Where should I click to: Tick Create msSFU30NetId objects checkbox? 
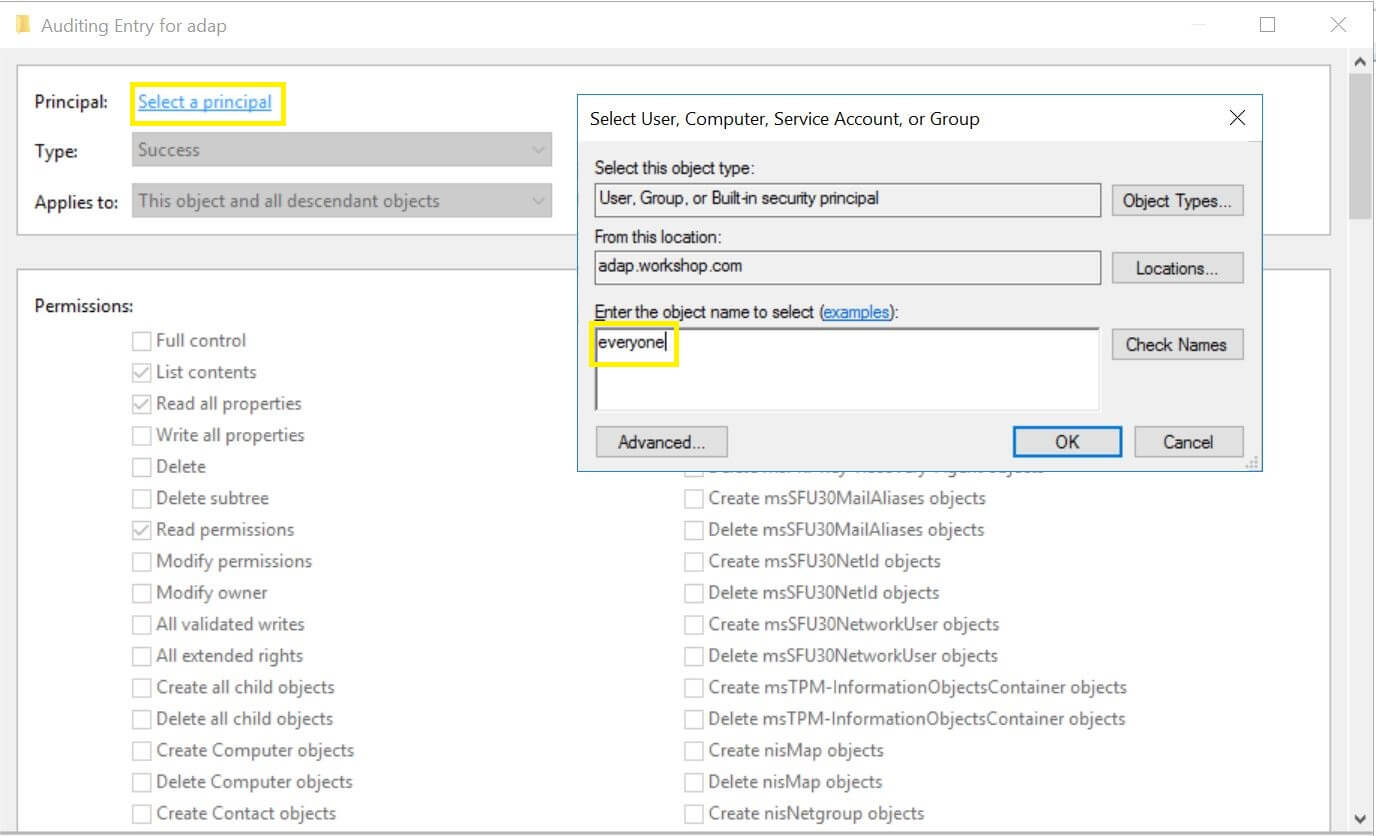(x=693, y=562)
